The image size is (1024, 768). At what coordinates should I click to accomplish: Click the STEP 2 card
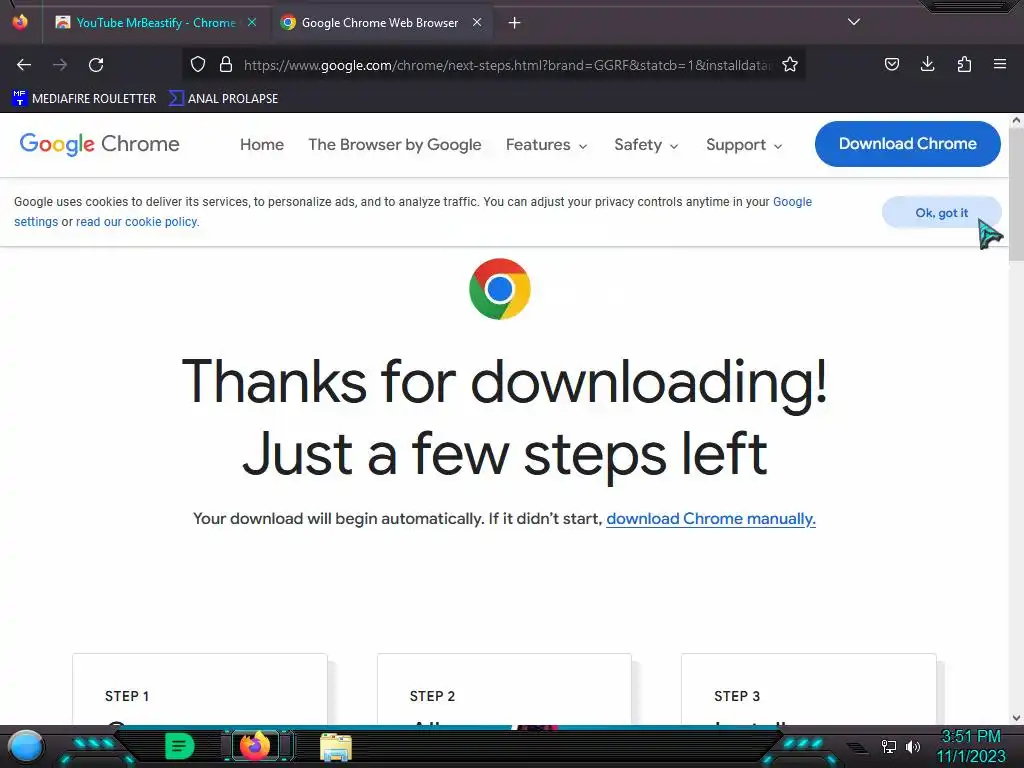point(504,688)
